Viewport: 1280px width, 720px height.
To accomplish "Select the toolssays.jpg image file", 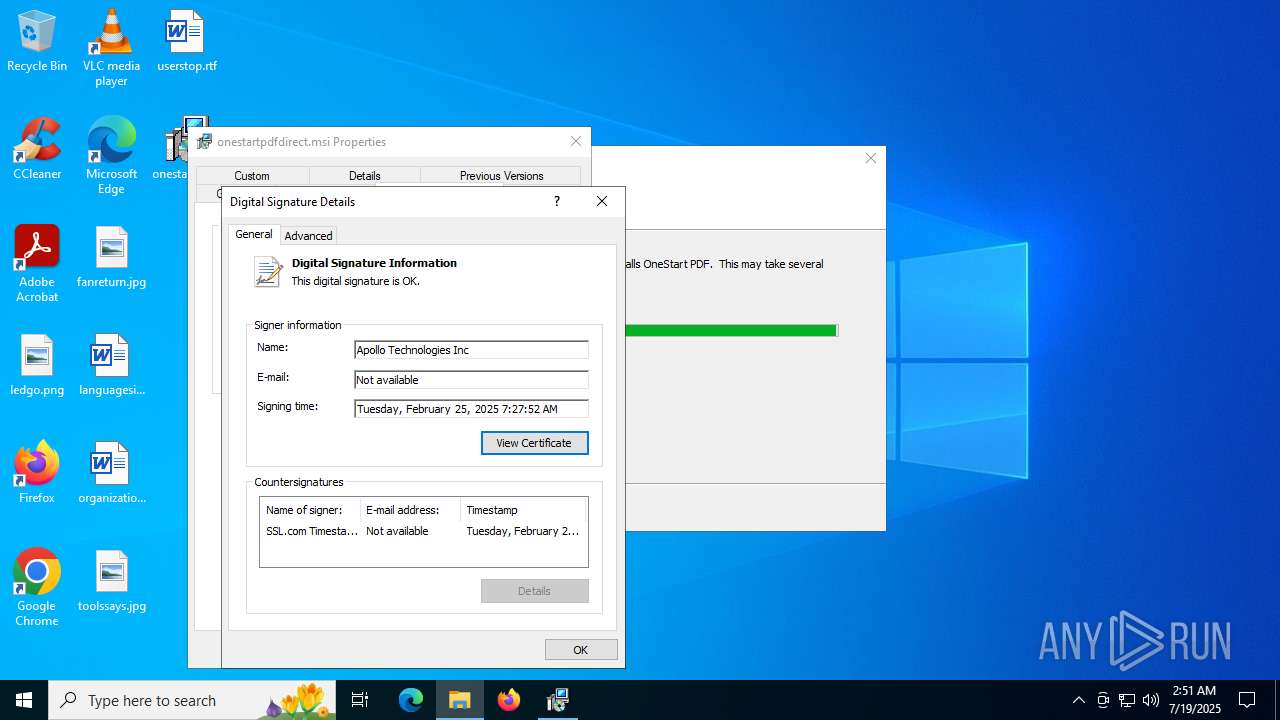I will tap(111, 582).
